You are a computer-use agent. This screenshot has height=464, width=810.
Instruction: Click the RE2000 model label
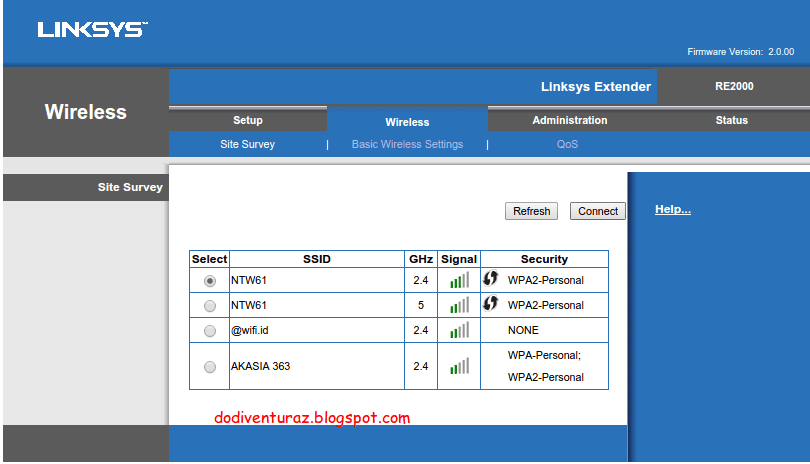734,86
